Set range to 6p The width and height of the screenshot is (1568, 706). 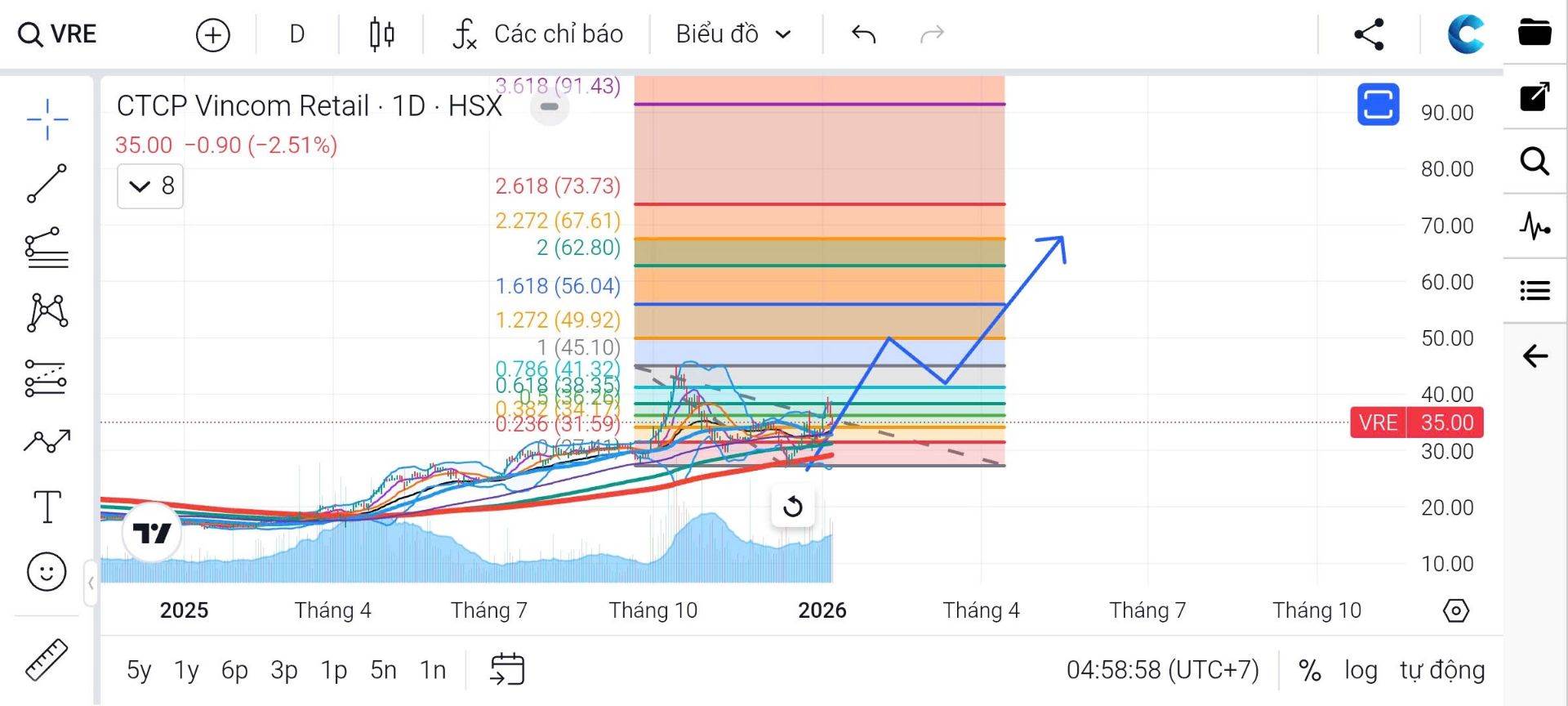pos(234,671)
